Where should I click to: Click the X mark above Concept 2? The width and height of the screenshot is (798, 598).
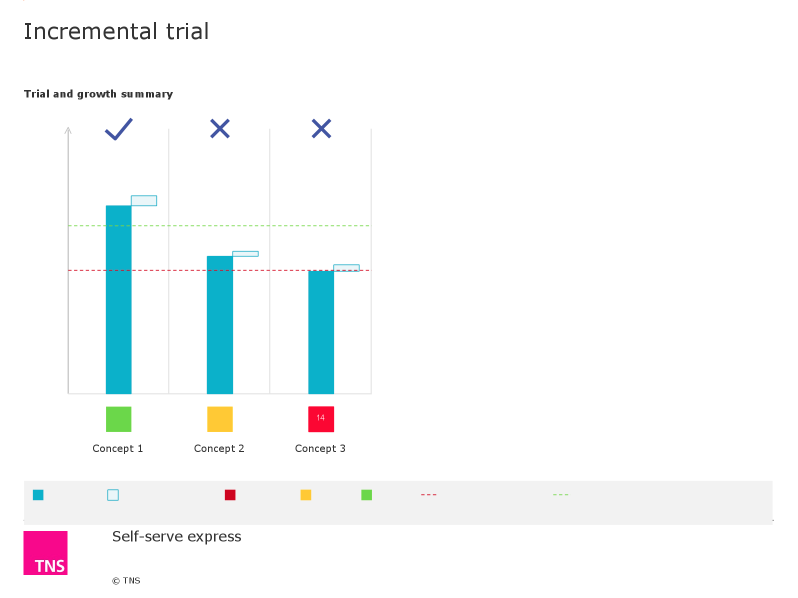pyautogui.click(x=220, y=128)
